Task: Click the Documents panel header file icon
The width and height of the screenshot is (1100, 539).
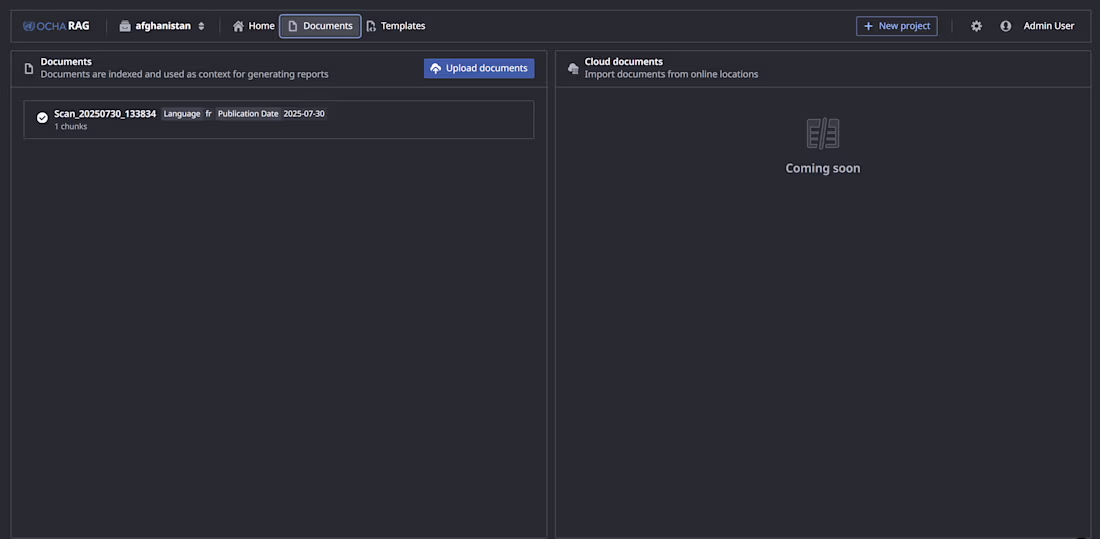Action: pyautogui.click(x=29, y=68)
